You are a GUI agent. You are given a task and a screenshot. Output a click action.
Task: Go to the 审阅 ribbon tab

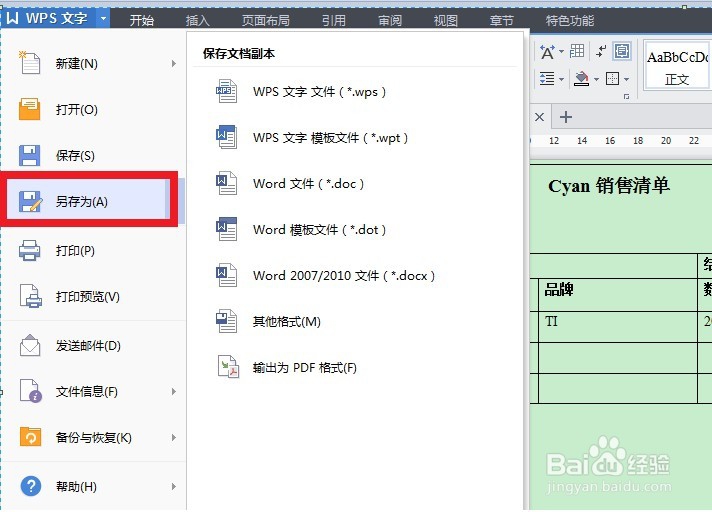pos(390,20)
